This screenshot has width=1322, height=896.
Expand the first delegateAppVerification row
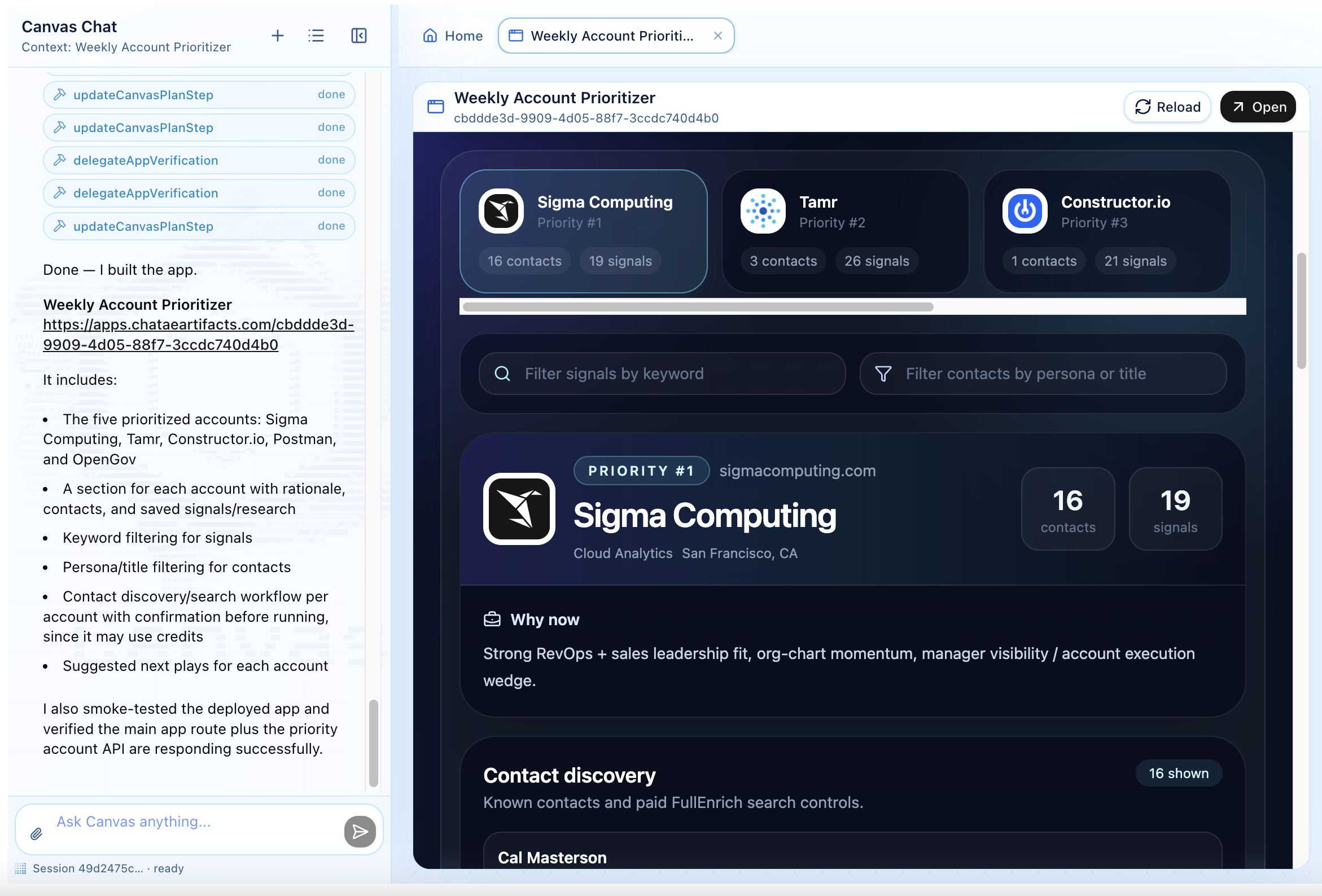click(199, 160)
